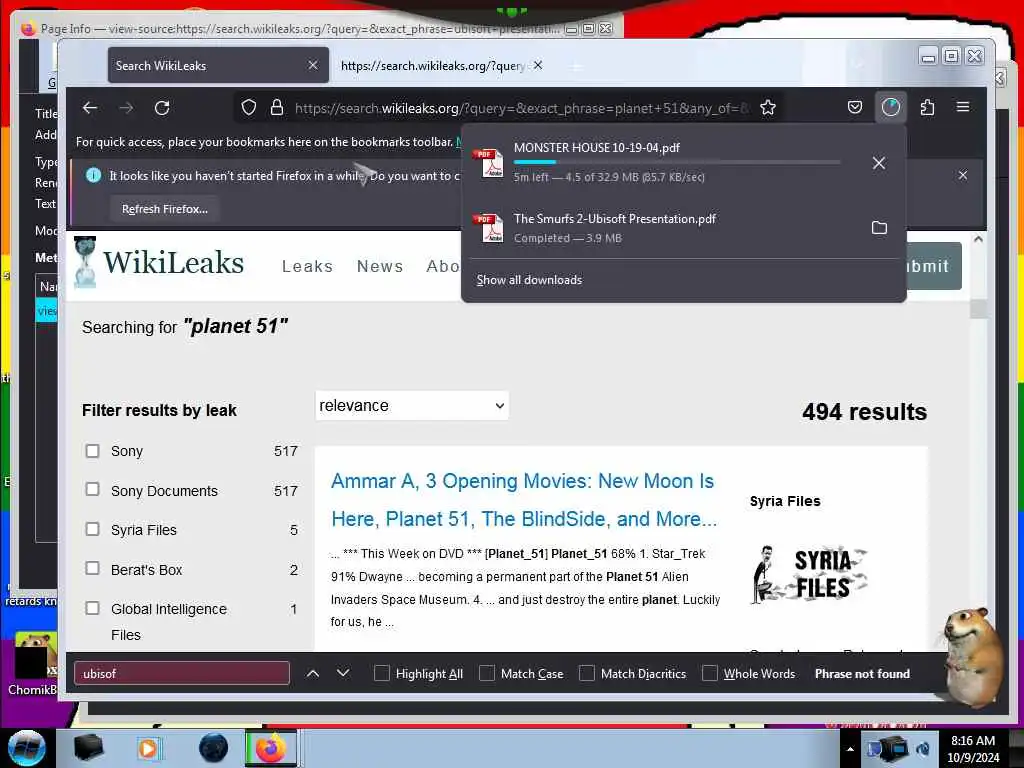Click the WikiLeaks logo
1024x768 pixels.
(x=159, y=263)
